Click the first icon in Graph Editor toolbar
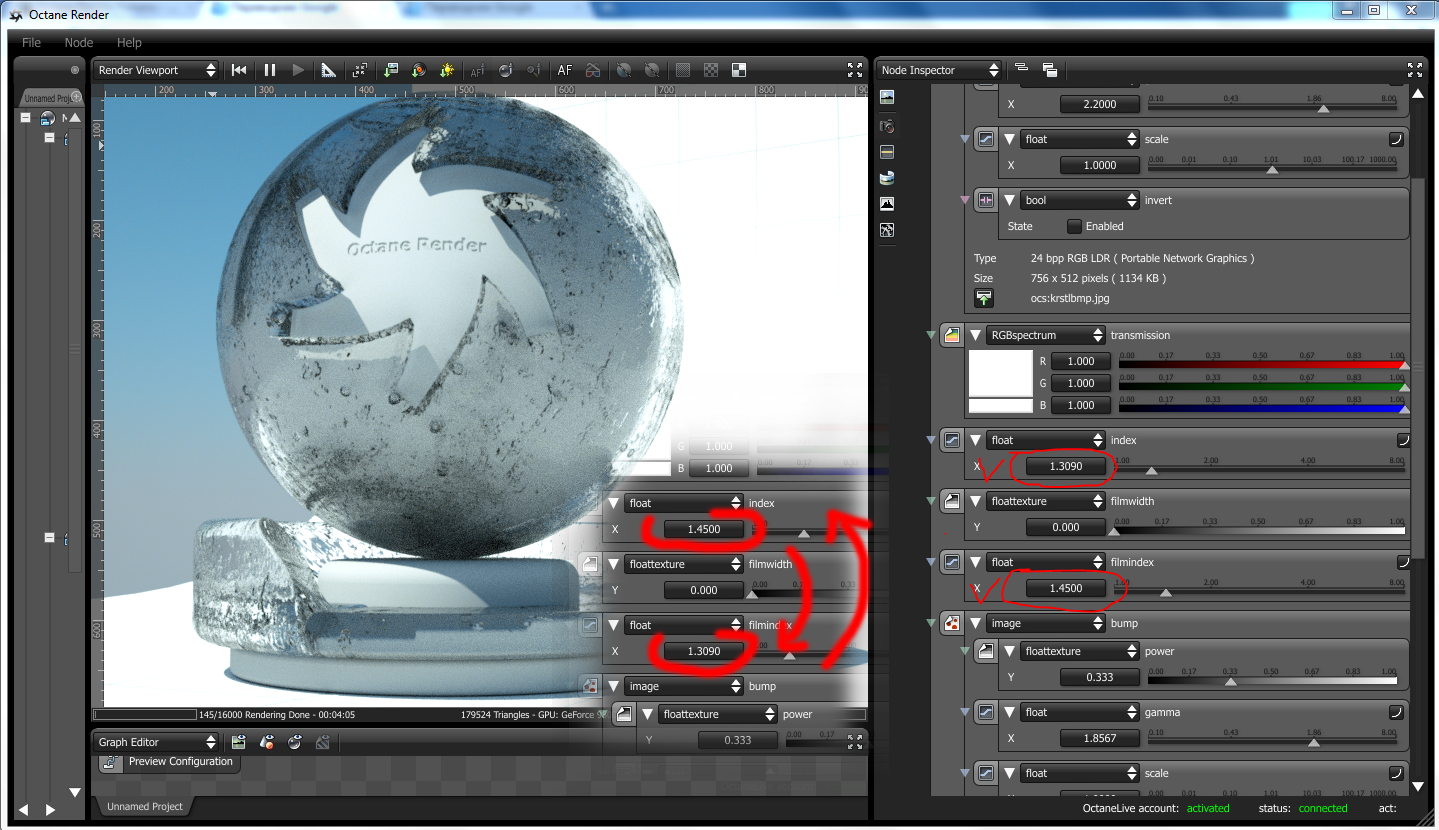This screenshot has width=1439, height=830. (239, 742)
